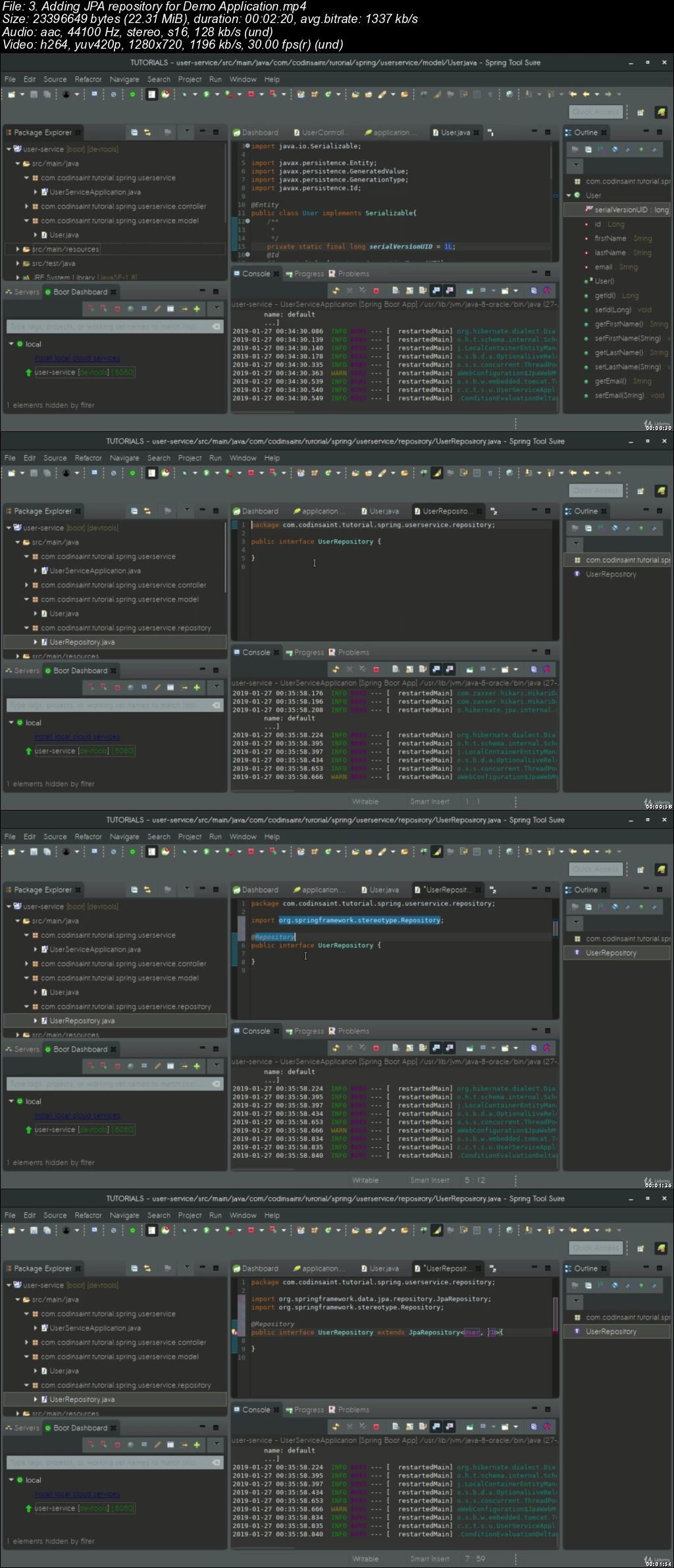Click Quick Access field in 00:00:30 frame
This screenshot has height=1568, width=674.
coord(596,113)
